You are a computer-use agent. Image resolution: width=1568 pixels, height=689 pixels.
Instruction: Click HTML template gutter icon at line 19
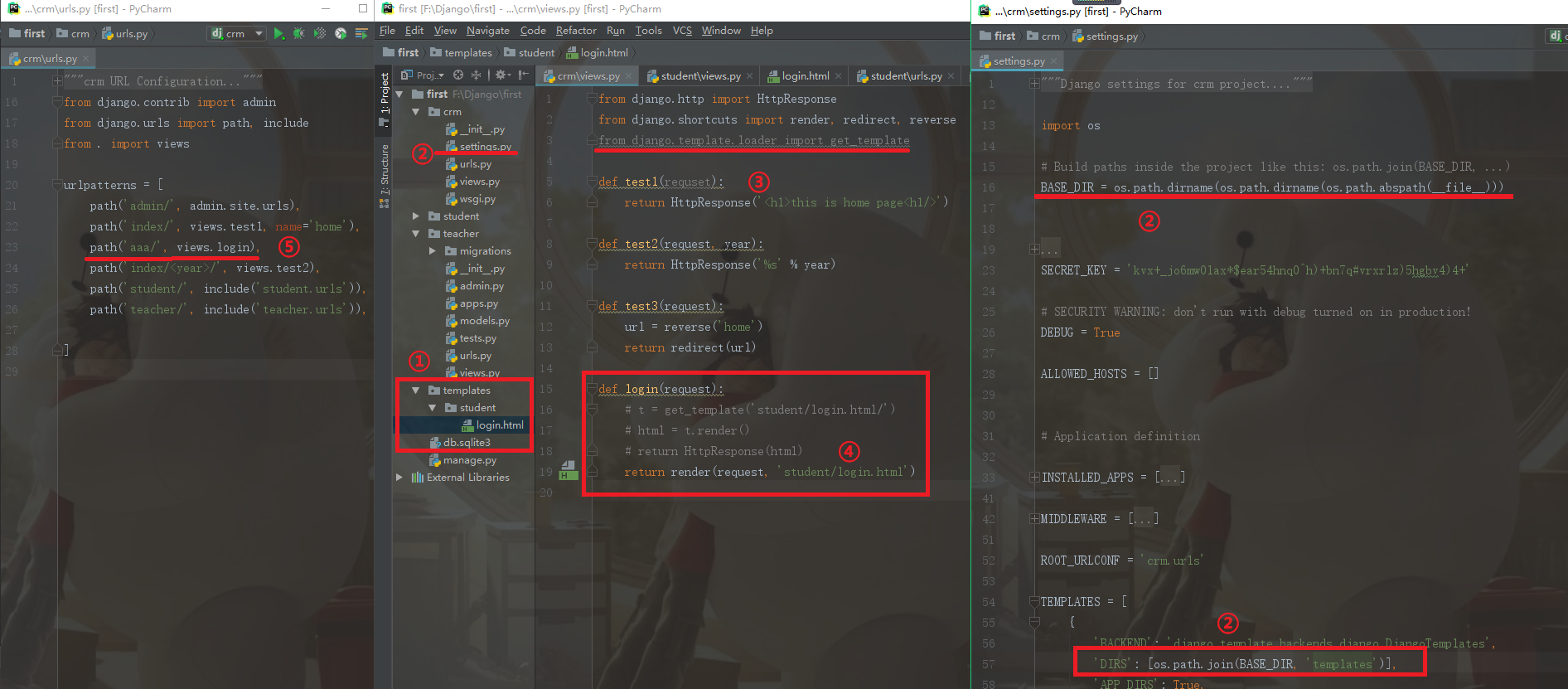tap(569, 470)
